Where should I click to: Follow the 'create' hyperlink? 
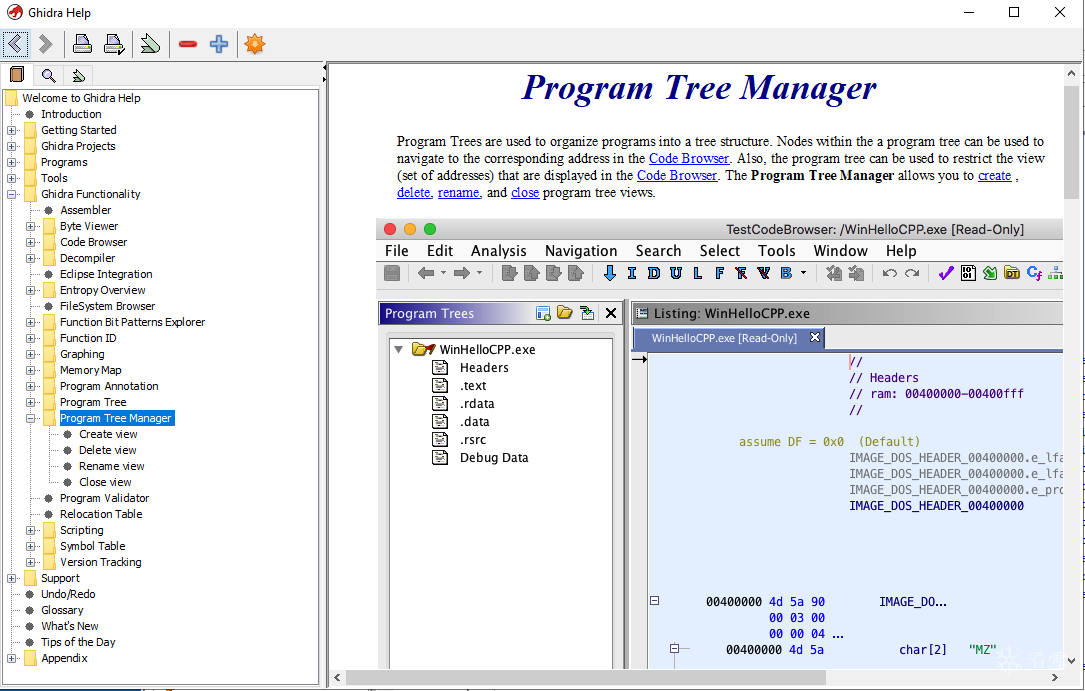pyautogui.click(x=994, y=176)
